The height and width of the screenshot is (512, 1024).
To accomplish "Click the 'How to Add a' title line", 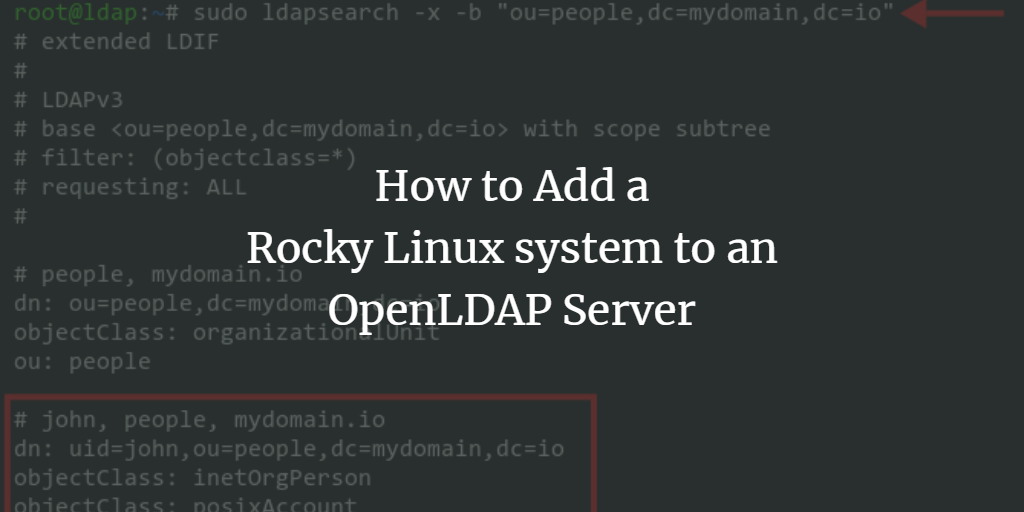I will 512,187.
